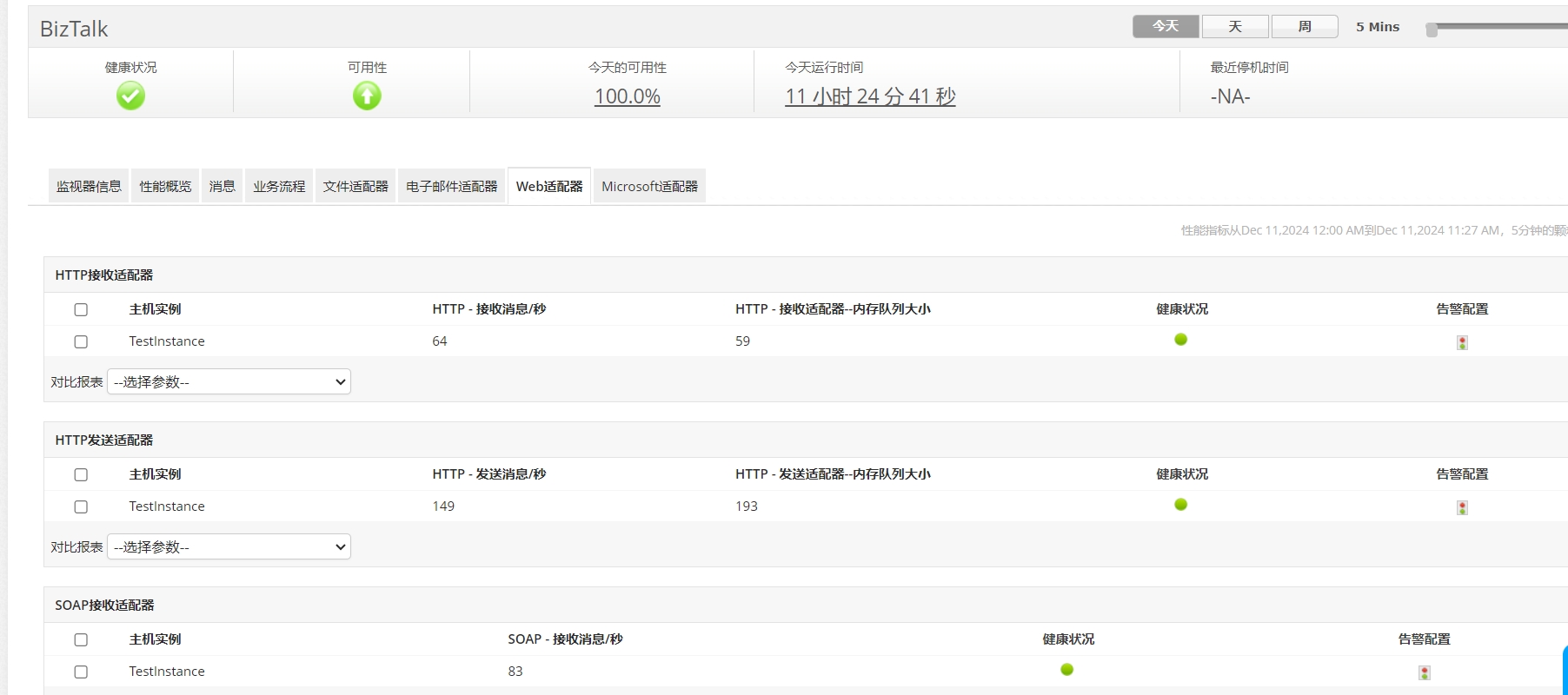The width and height of the screenshot is (1568, 695).
Task: Click green health dot in HTTP发送适配器 row
Action: point(1180,505)
